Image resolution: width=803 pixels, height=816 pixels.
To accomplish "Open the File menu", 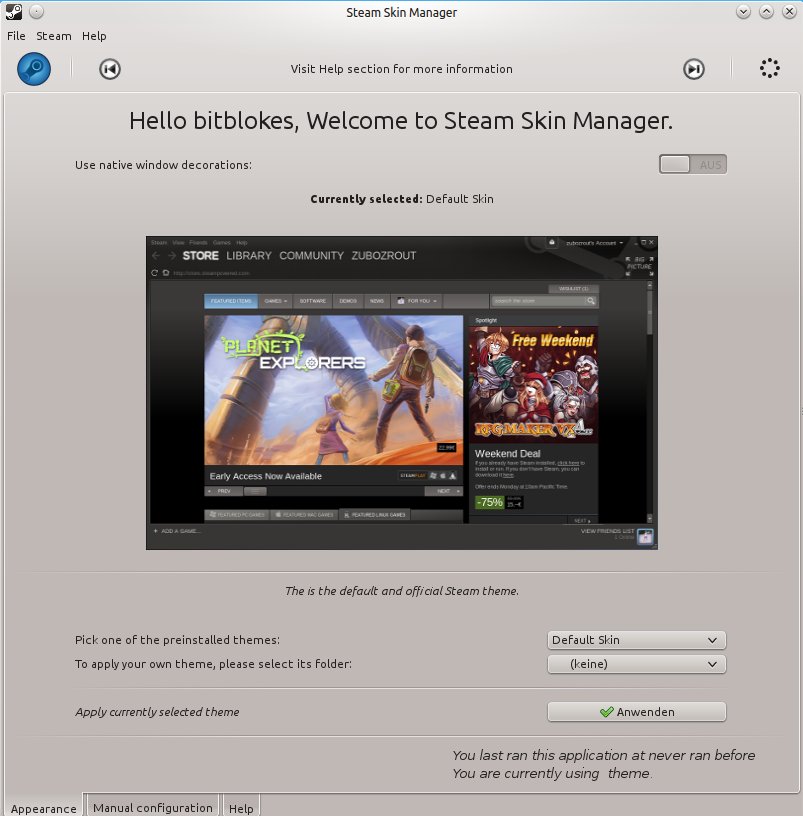I will click(16, 36).
